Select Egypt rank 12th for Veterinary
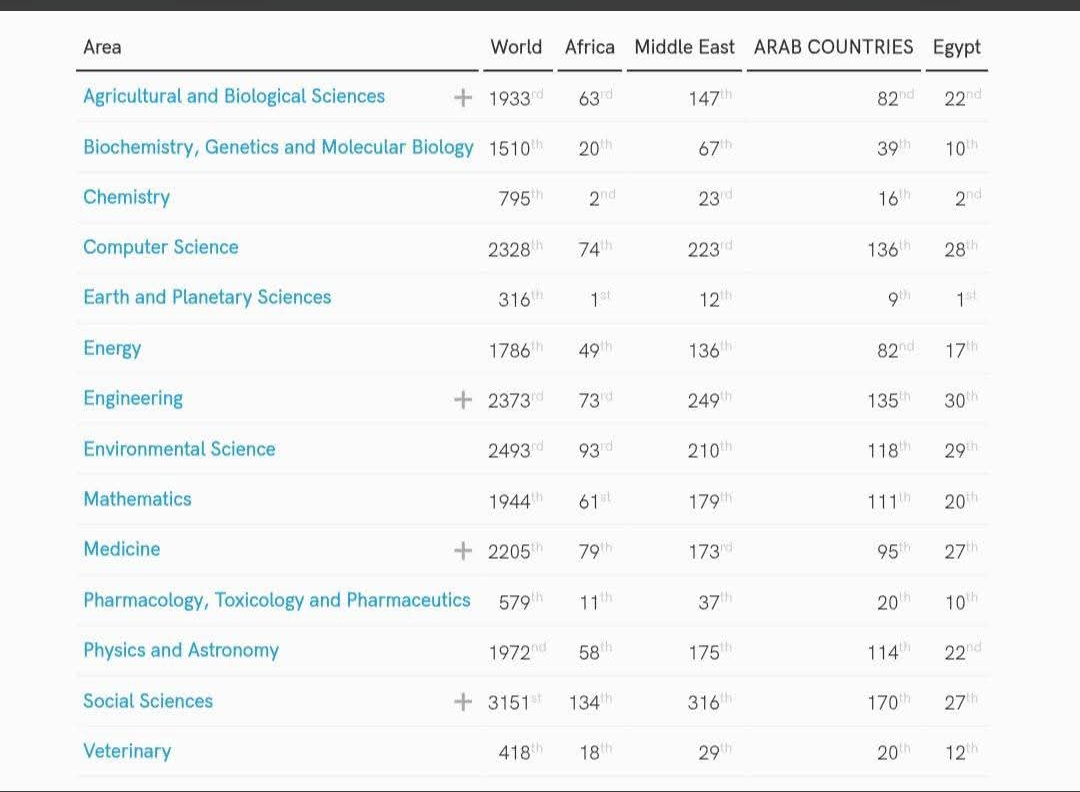The width and height of the screenshot is (1080, 792). coord(962,752)
